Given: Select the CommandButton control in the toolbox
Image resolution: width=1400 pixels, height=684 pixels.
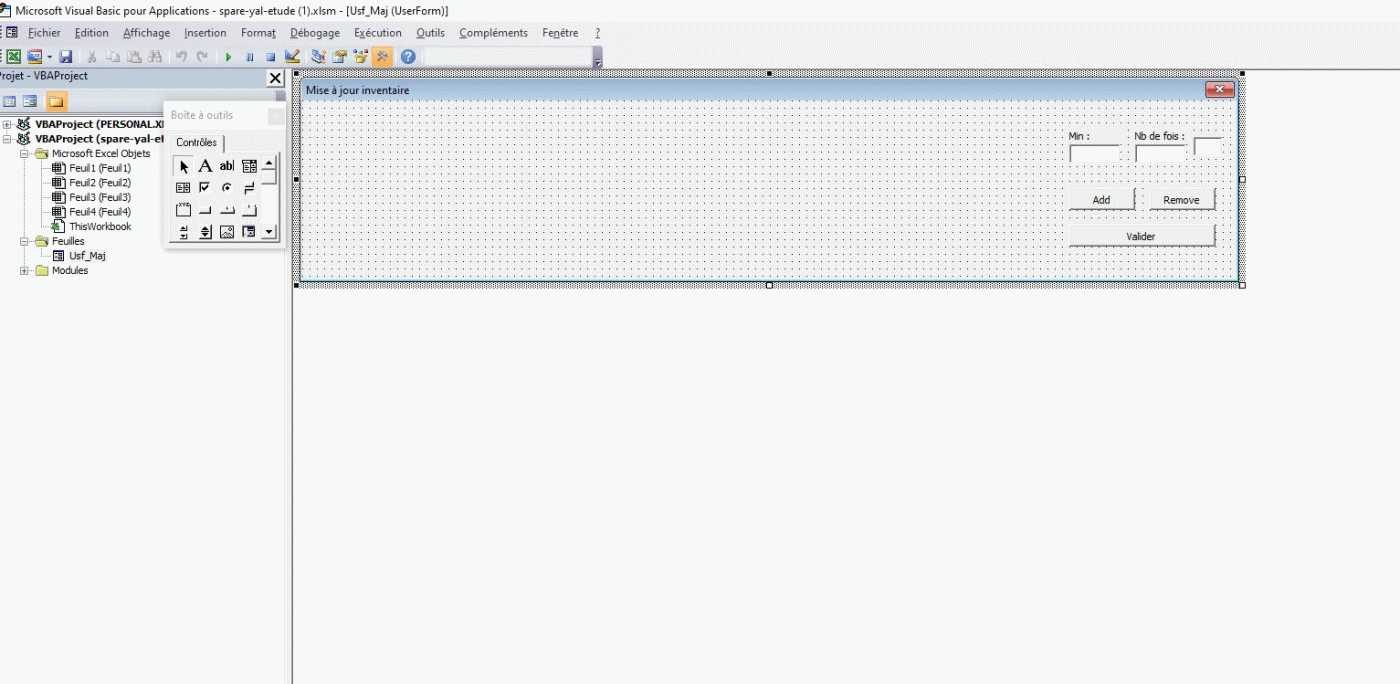Looking at the screenshot, I should 205,210.
